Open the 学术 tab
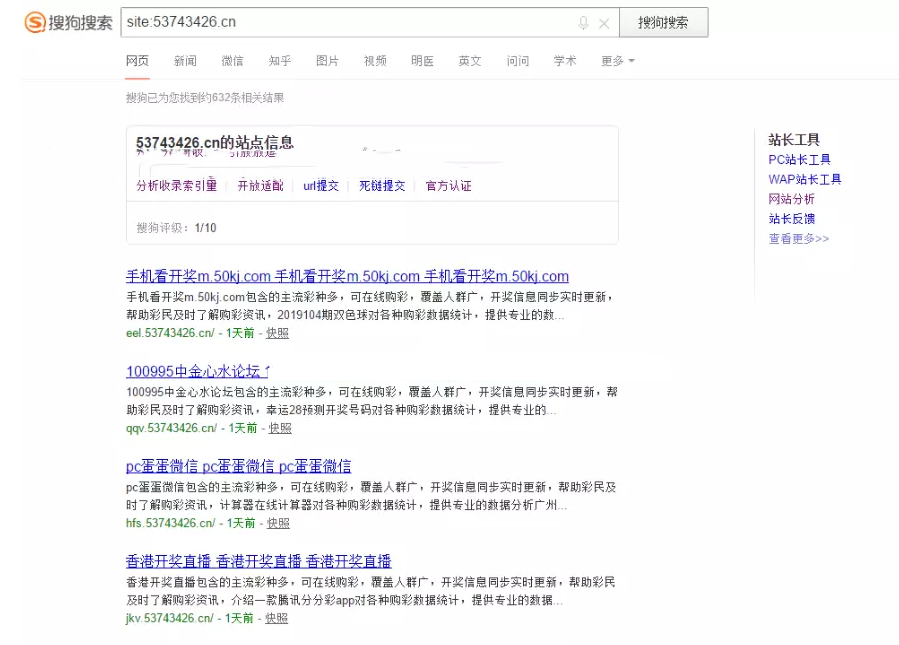The height and width of the screenshot is (645, 899). (x=565, y=61)
